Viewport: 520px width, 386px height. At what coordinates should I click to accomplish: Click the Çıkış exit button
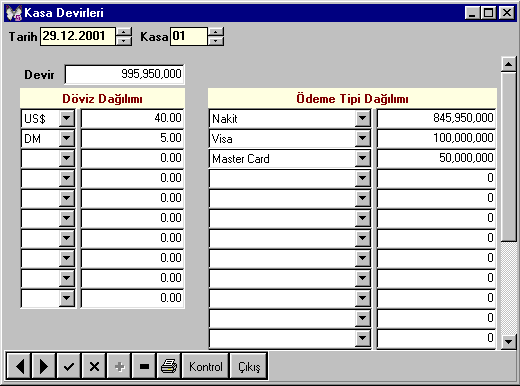tap(249, 367)
